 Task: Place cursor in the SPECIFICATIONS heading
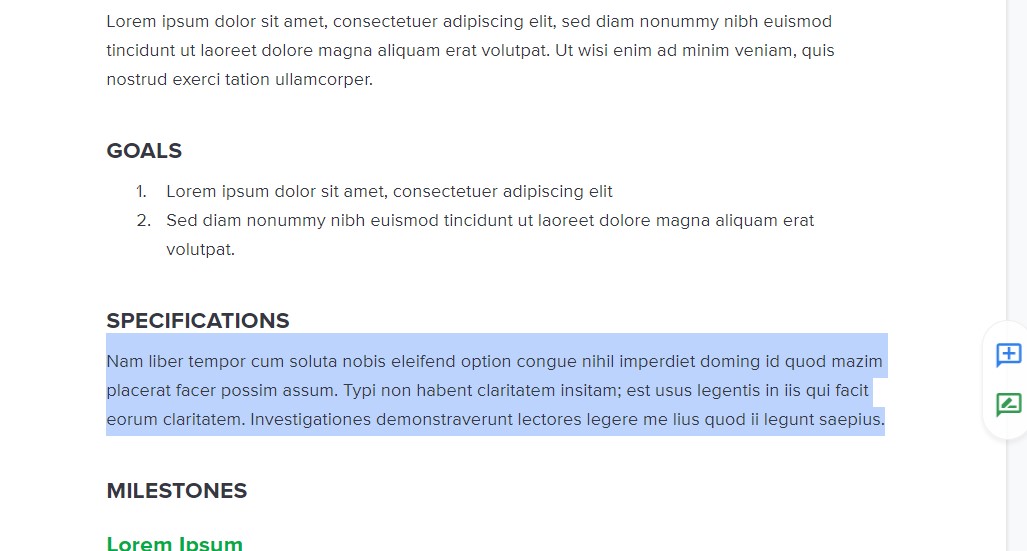(x=198, y=320)
